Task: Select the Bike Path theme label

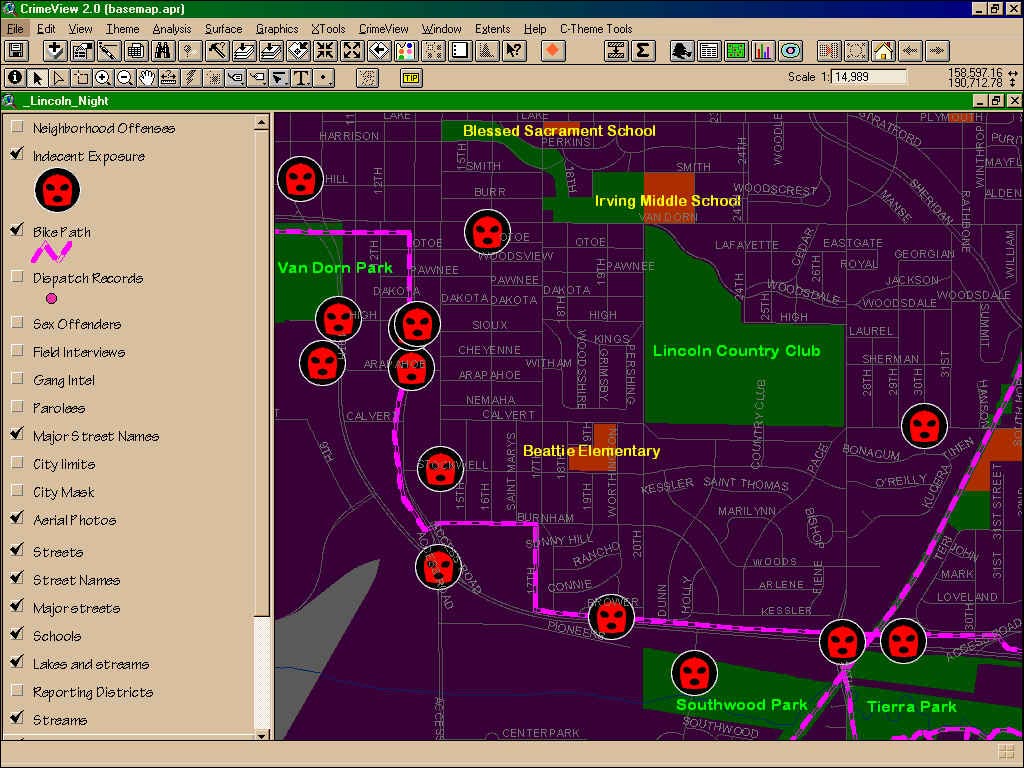Action: click(x=62, y=232)
